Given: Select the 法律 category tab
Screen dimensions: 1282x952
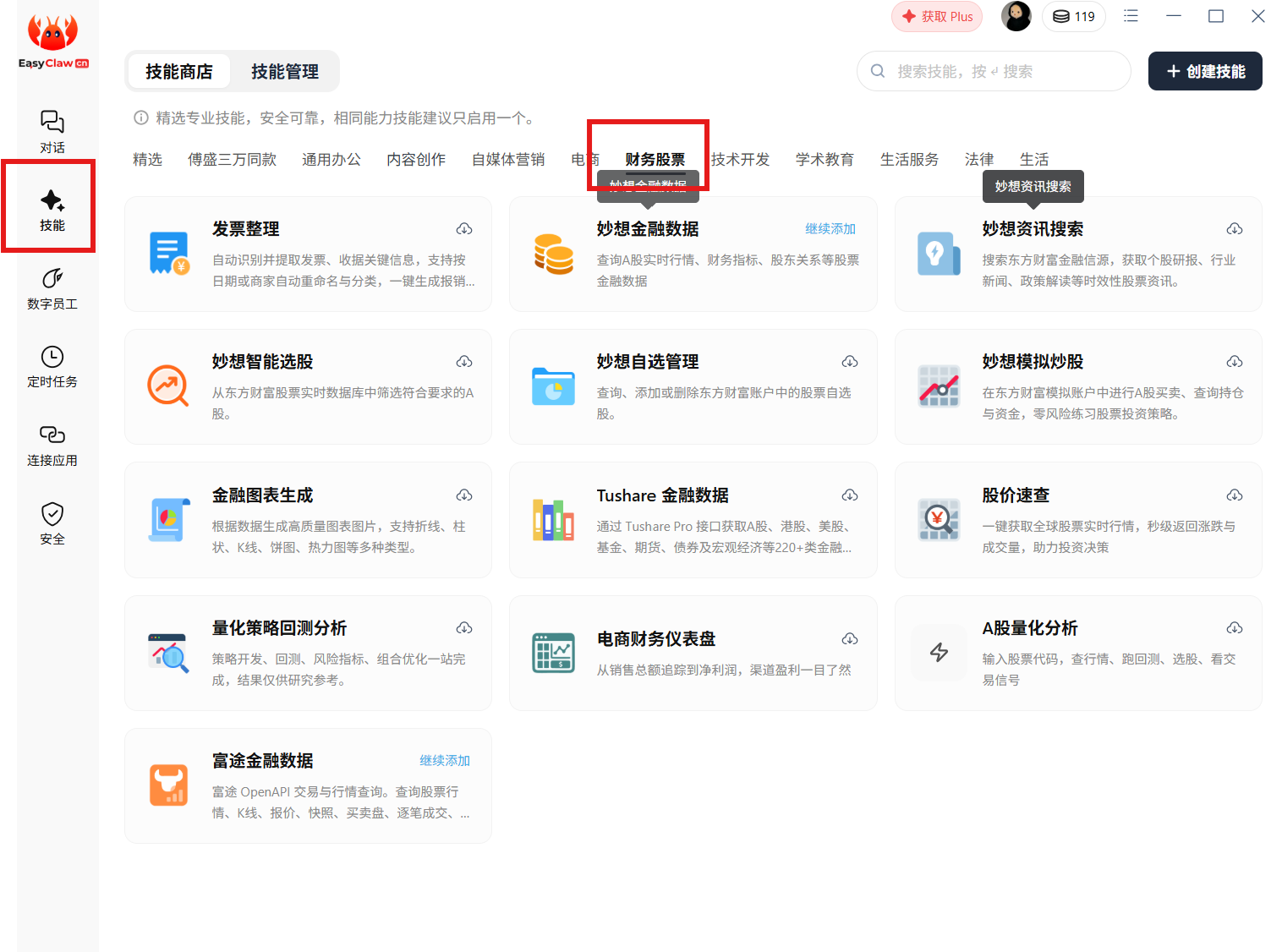Looking at the screenshot, I should (979, 160).
